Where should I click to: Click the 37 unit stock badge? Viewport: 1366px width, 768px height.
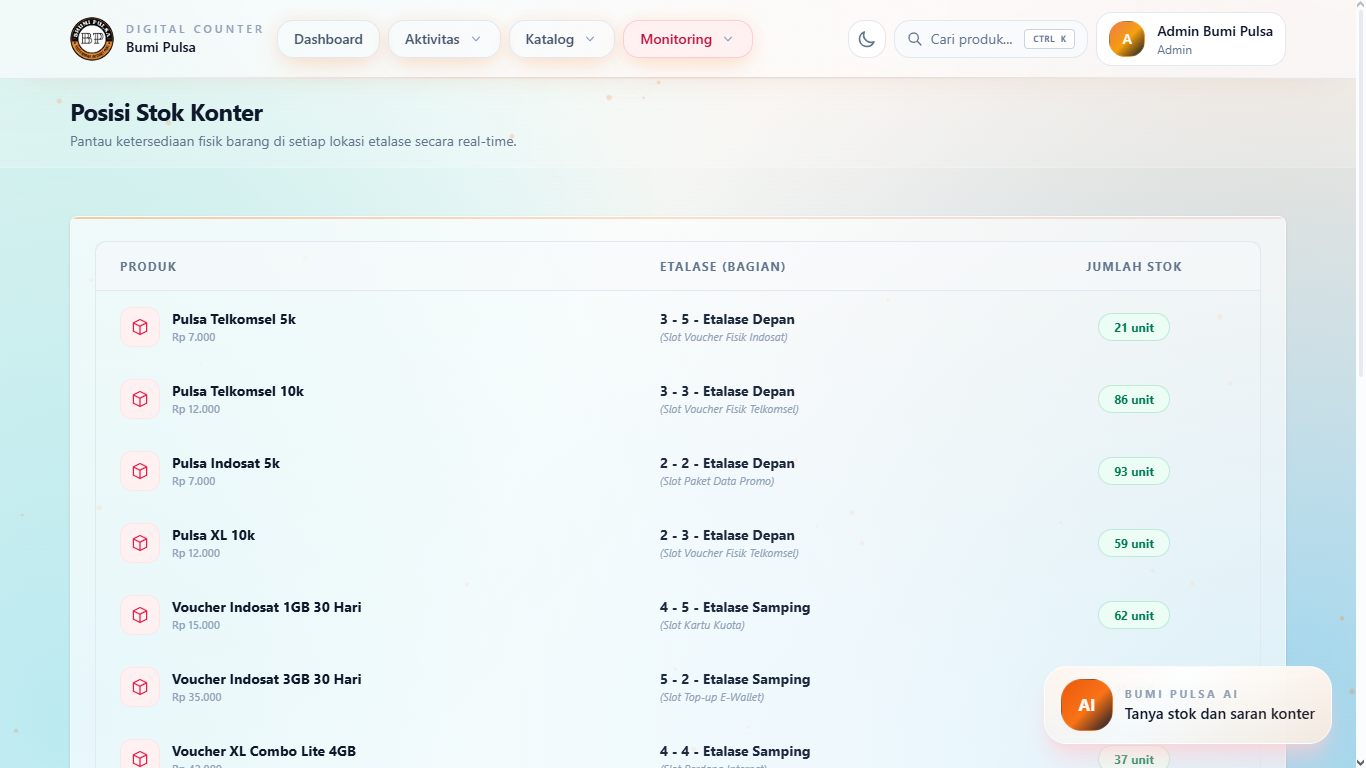1134,759
